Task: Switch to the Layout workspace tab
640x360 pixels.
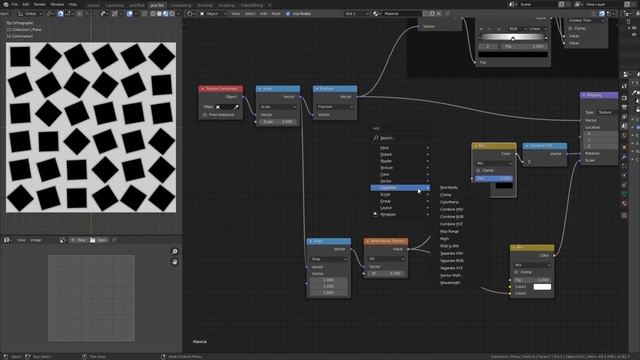Action: [x=93, y=5]
